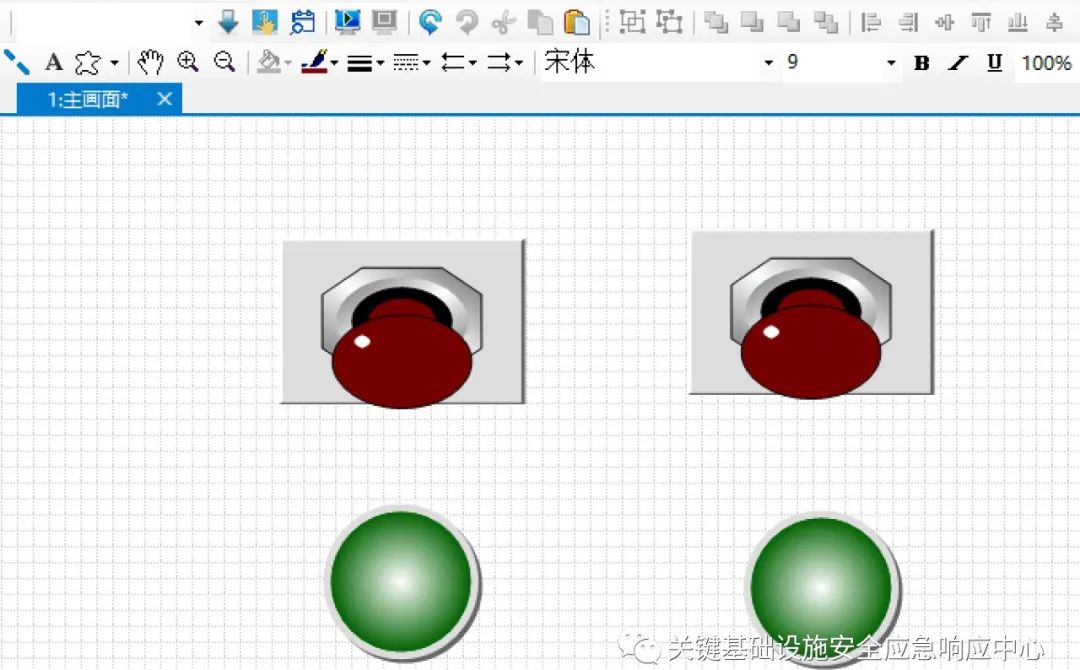
Task: Expand the shape tool dropdown arrow
Action: 114,63
